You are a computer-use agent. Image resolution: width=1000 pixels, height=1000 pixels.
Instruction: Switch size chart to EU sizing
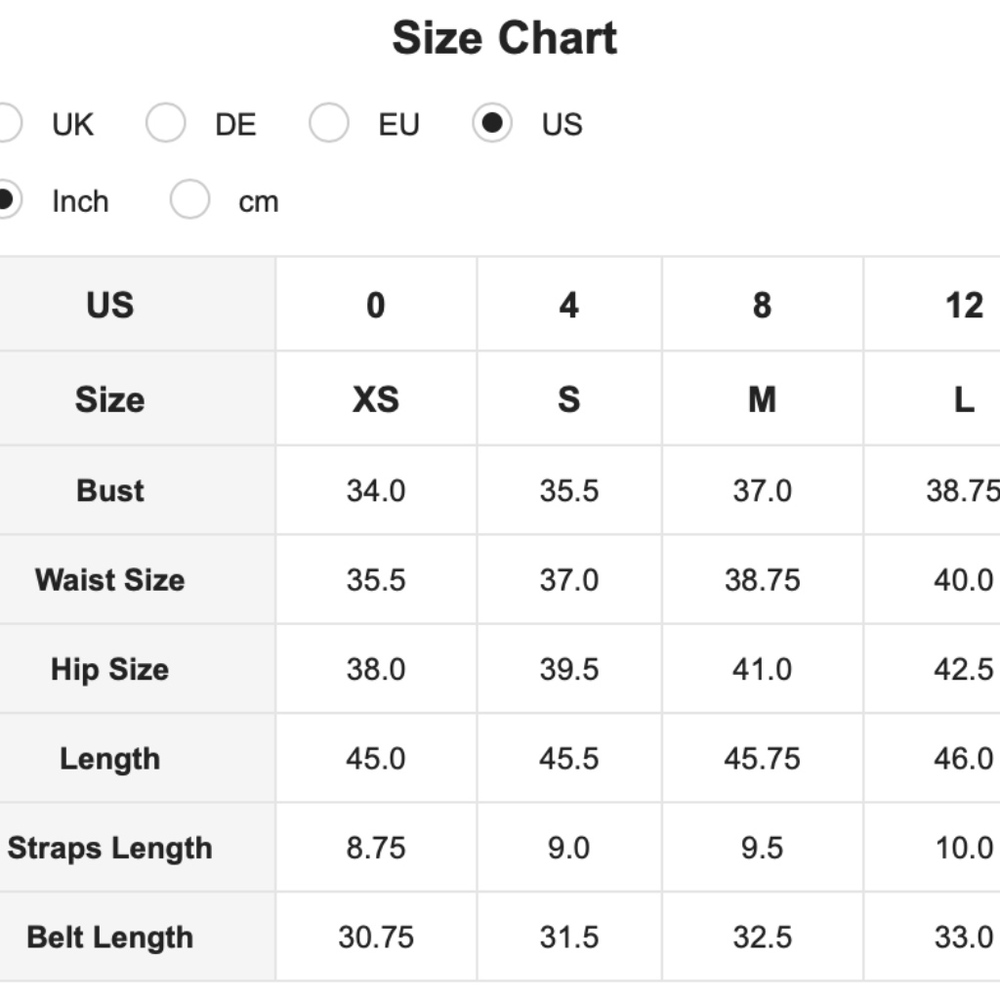[329, 124]
